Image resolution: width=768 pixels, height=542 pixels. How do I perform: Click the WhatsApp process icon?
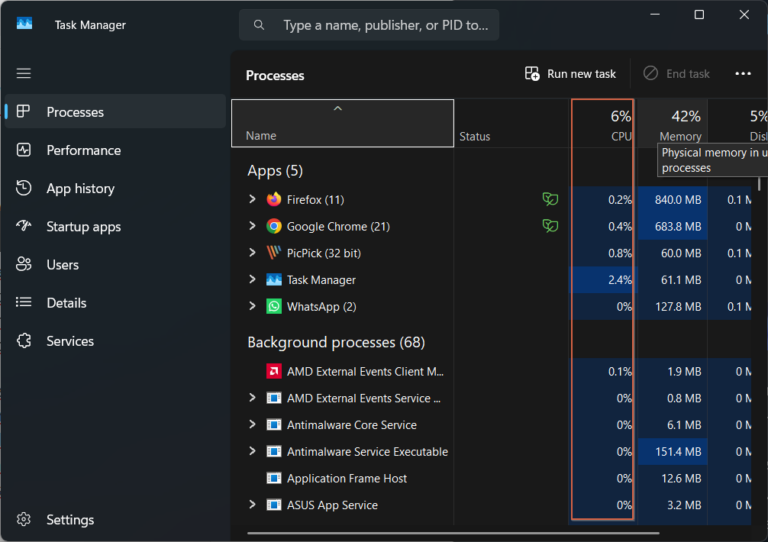point(274,306)
